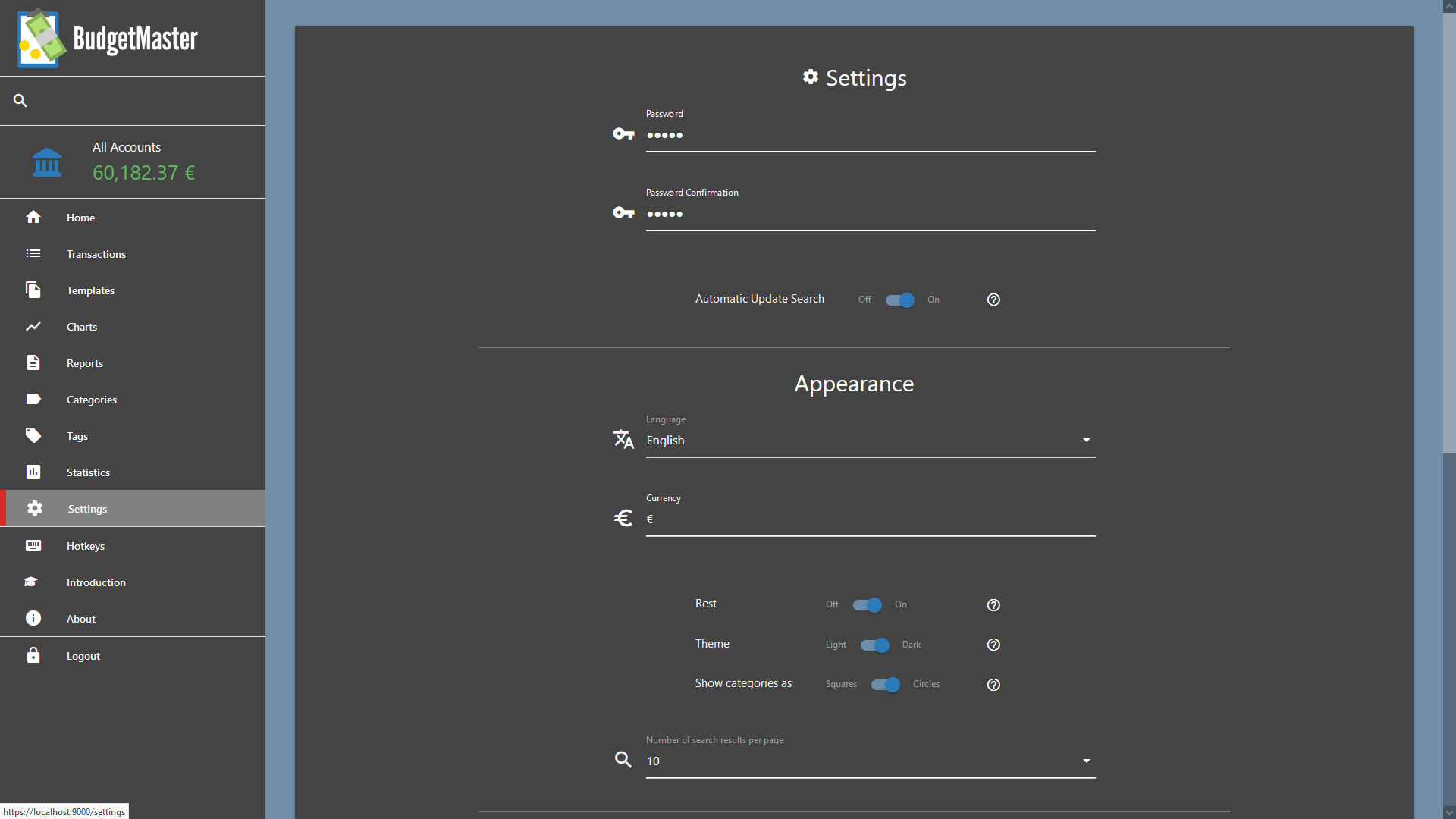
Task: Open the Introduction link
Action: (x=133, y=582)
